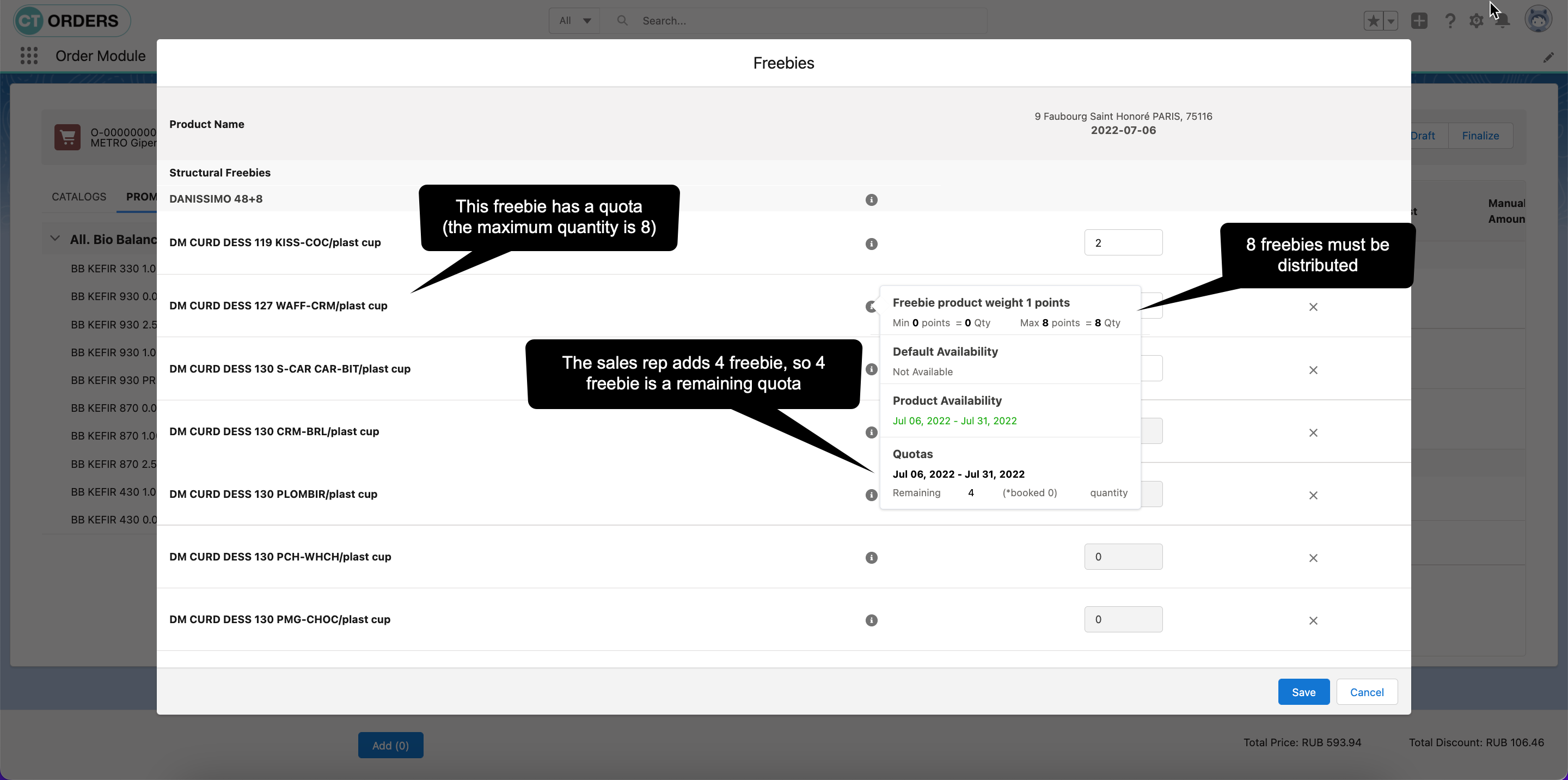Click KISS-COC quantity field showing 2
The height and width of the screenshot is (780, 1568).
1123,243
